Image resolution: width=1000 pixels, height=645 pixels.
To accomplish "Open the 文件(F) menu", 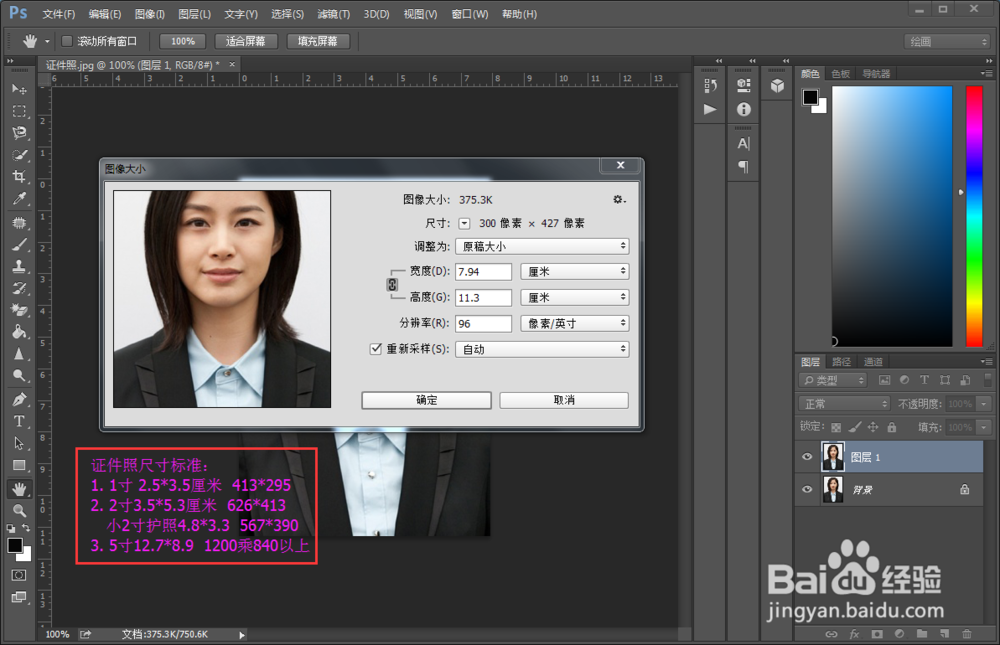I will pos(59,14).
